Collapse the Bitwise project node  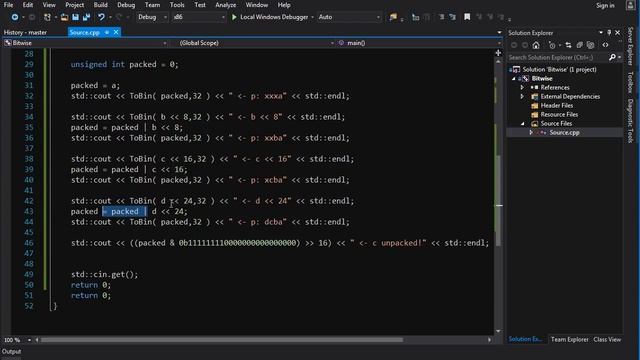(514, 78)
